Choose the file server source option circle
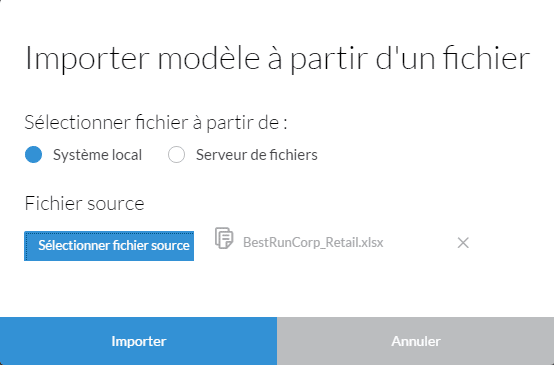Screen dimensions: 554x365 click(176, 155)
